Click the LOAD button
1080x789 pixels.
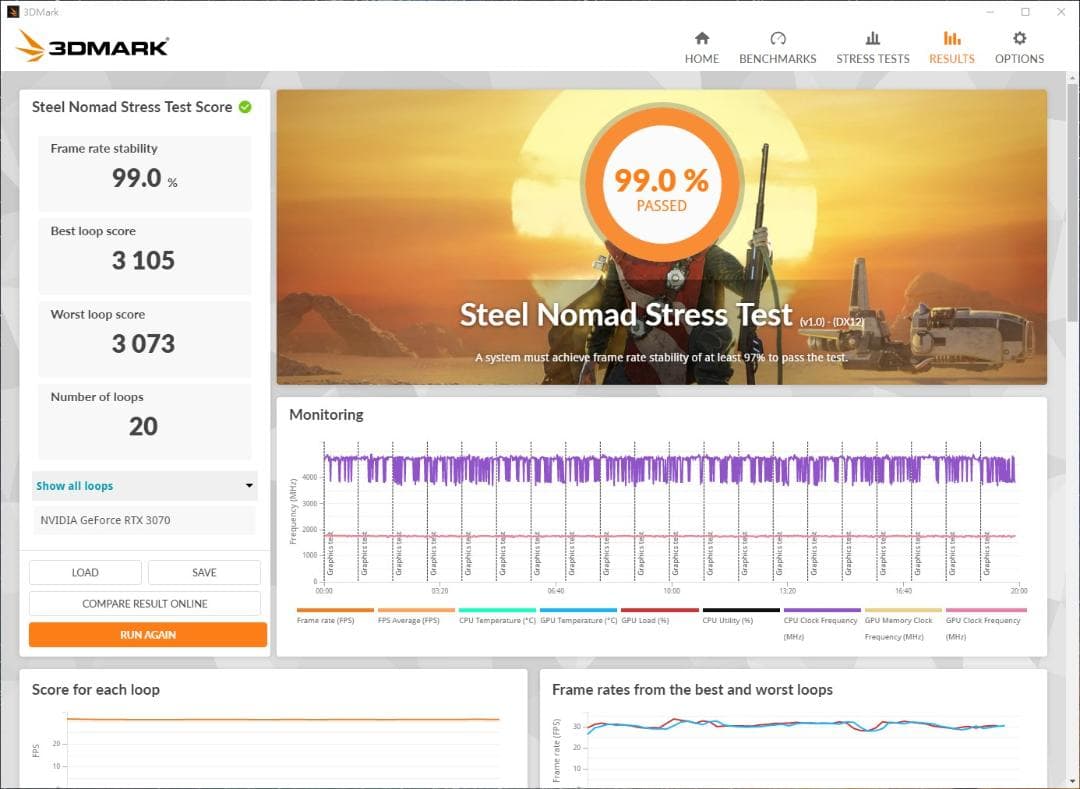point(85,572)
